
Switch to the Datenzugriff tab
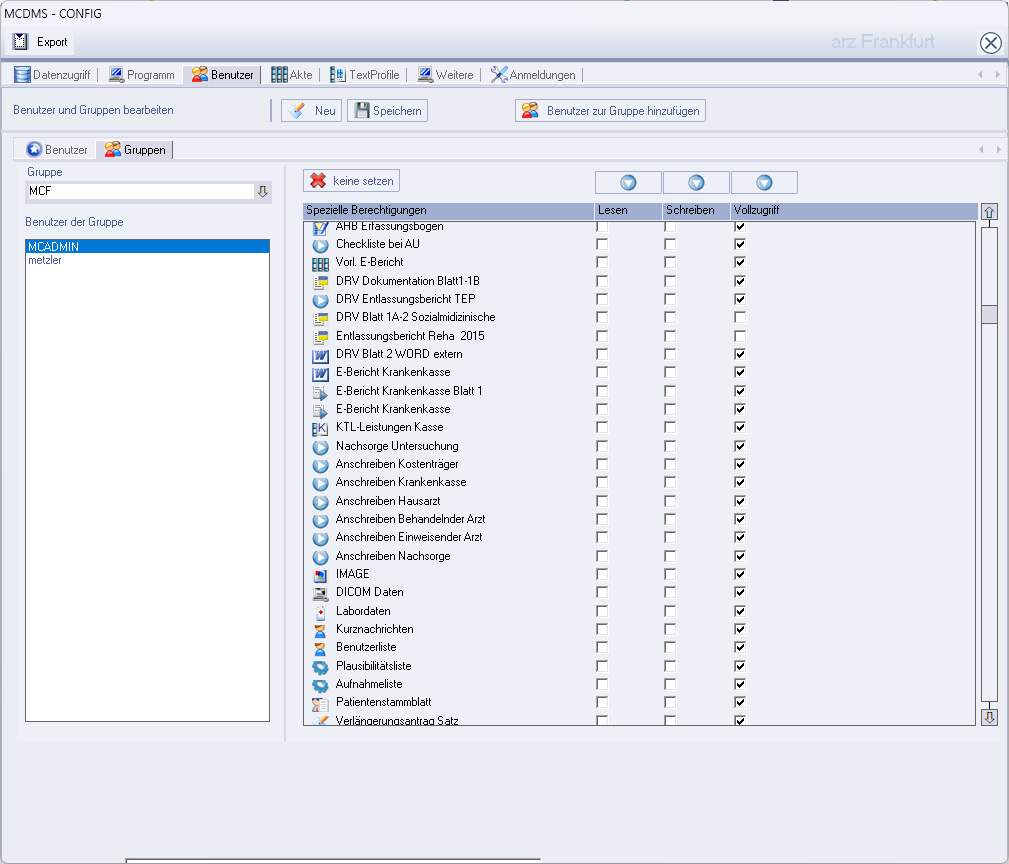(50, 75)
